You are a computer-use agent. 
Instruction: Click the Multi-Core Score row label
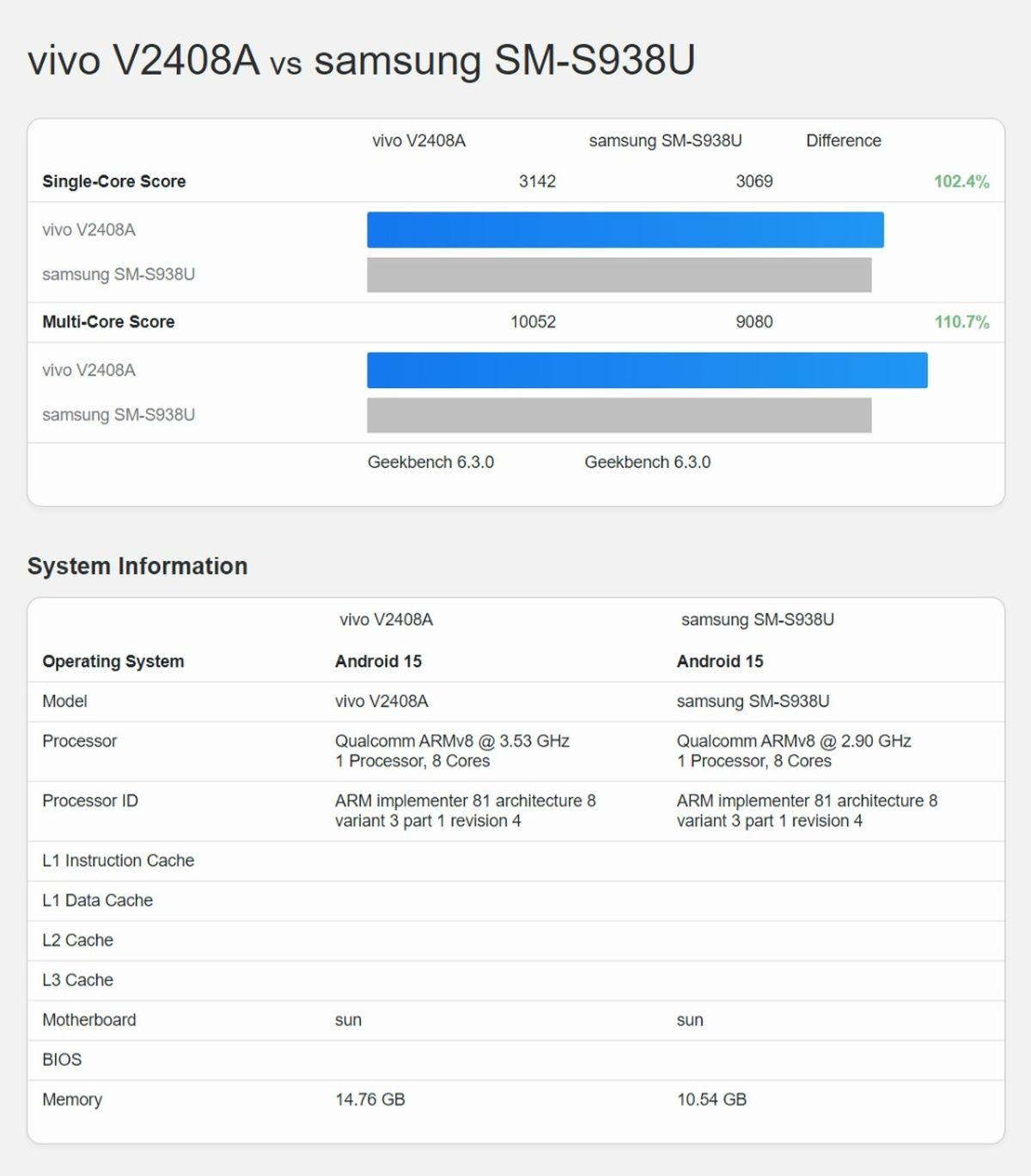pyautogui.click(x=108, y=322)
